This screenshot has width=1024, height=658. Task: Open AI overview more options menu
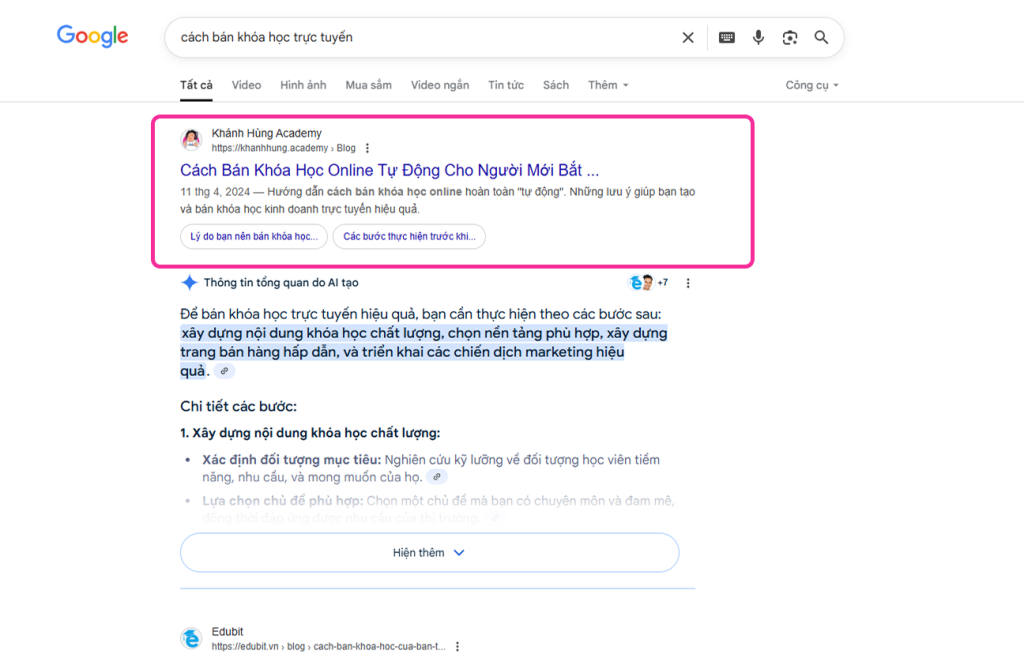pyautogui.click(x=688, y=283)
